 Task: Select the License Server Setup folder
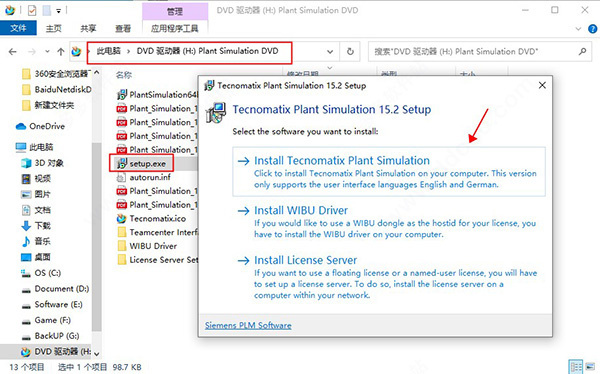157,260
